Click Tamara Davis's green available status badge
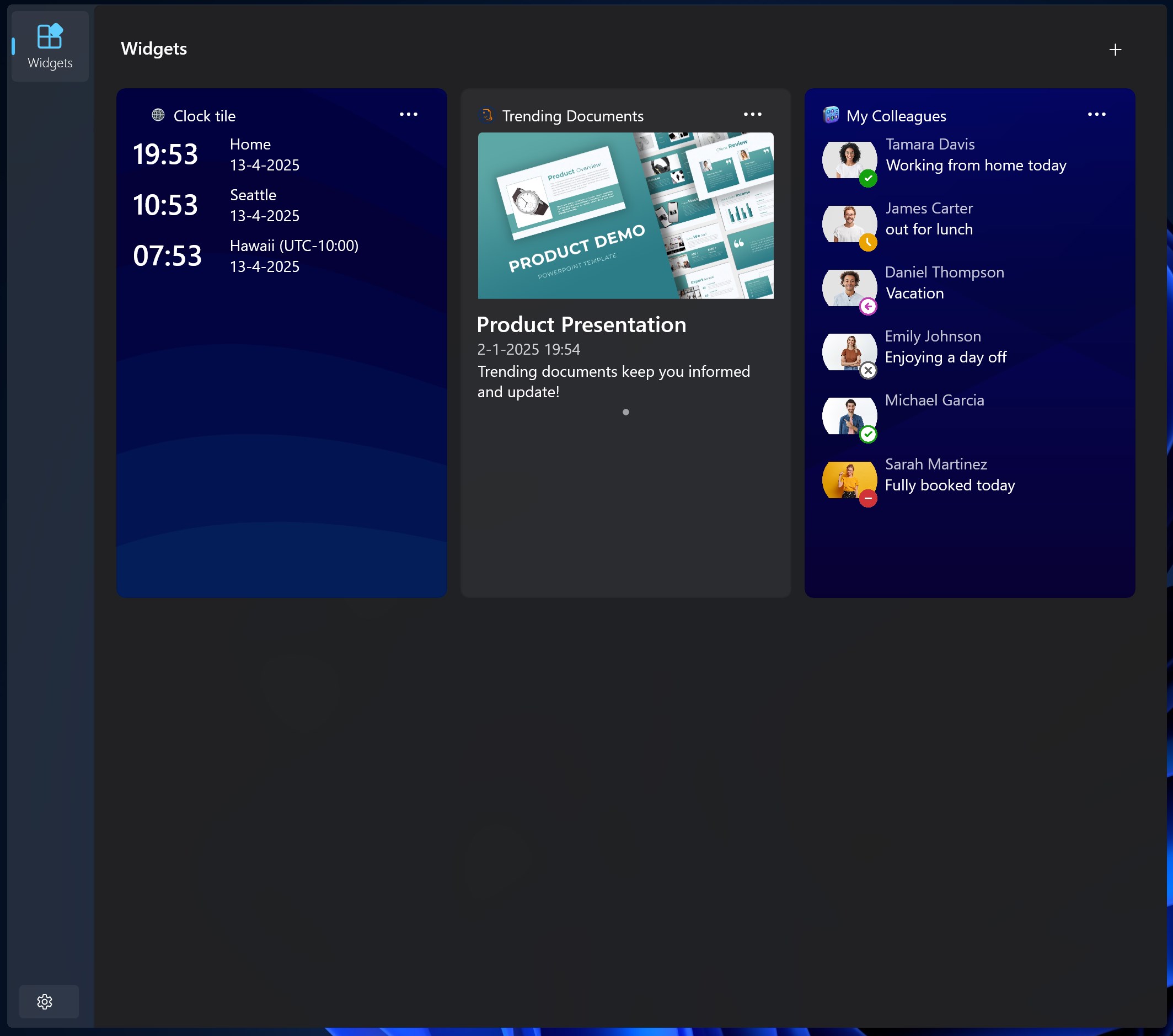This screenshot has height=1036, width=1173. (867, 179)
